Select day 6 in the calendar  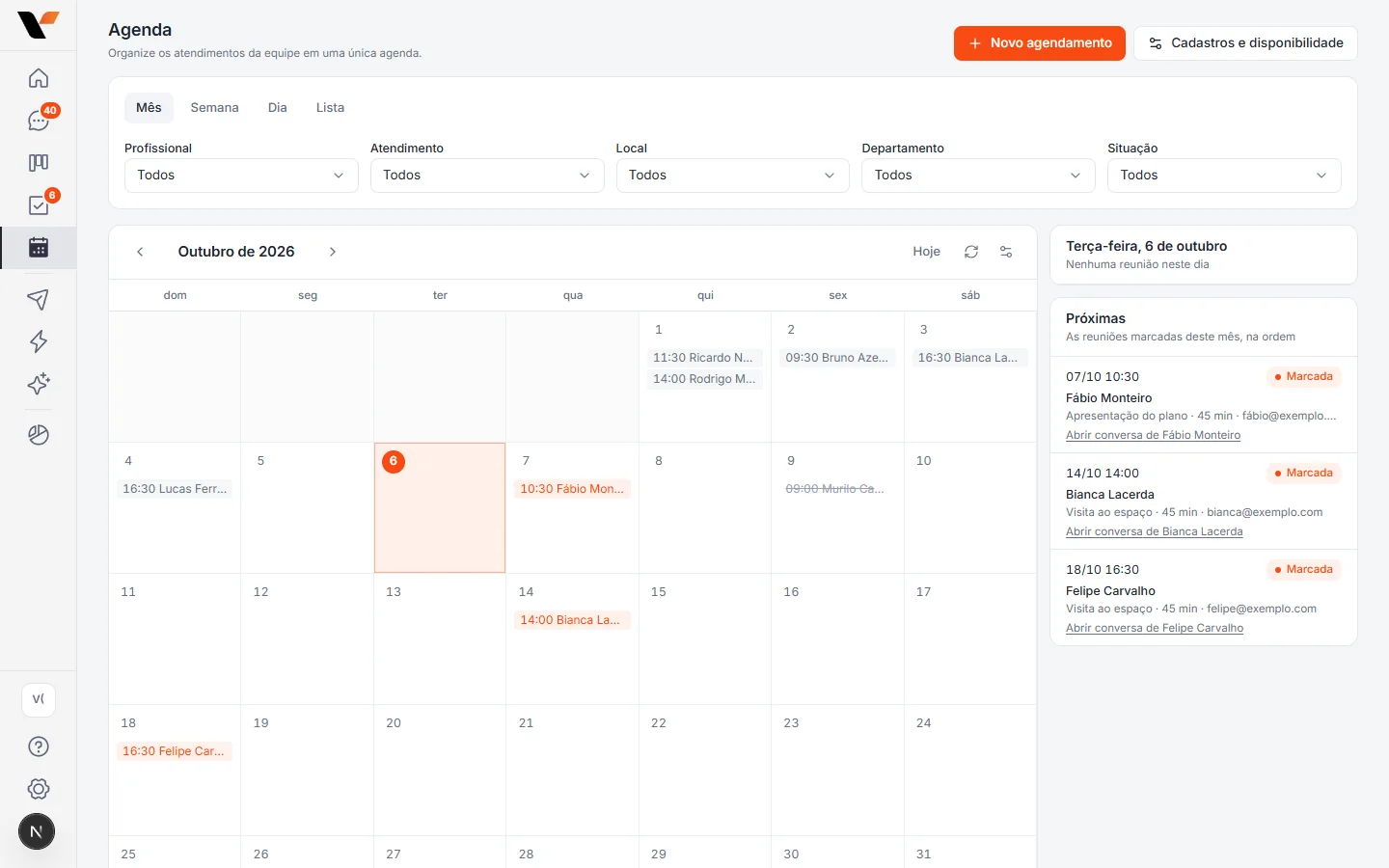click(440, 508)
